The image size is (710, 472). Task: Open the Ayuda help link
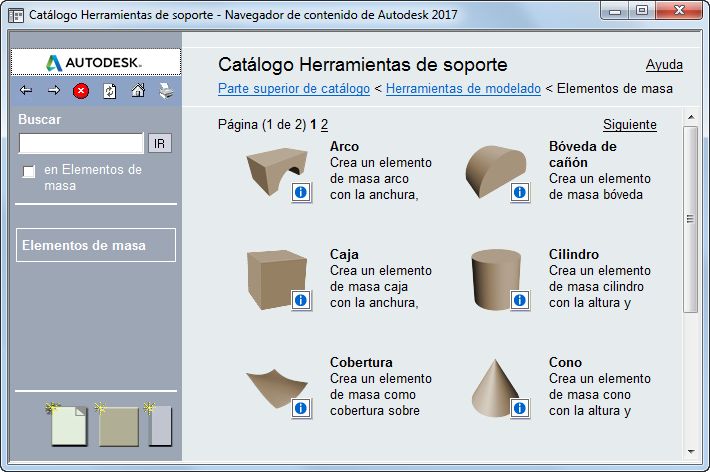664,65
